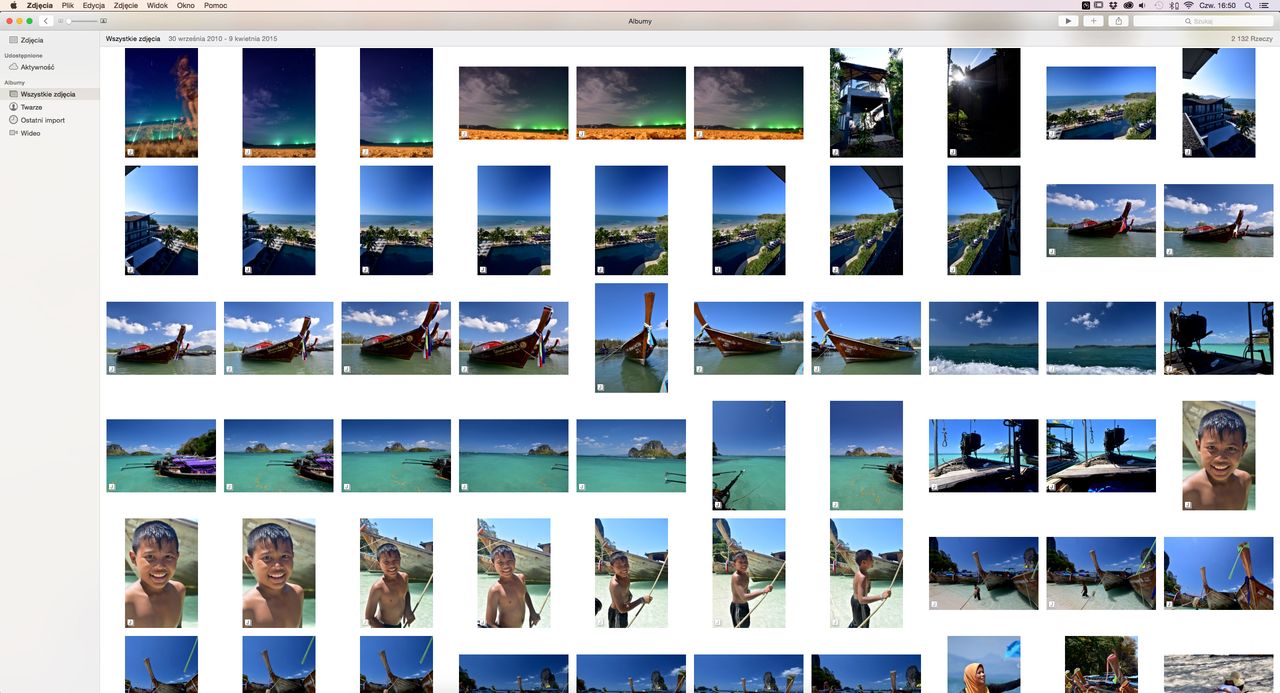The image size is (1280, 693).
Task: Click the large-thumbnail icon right of zoom slider
Action: coord(103,21)
